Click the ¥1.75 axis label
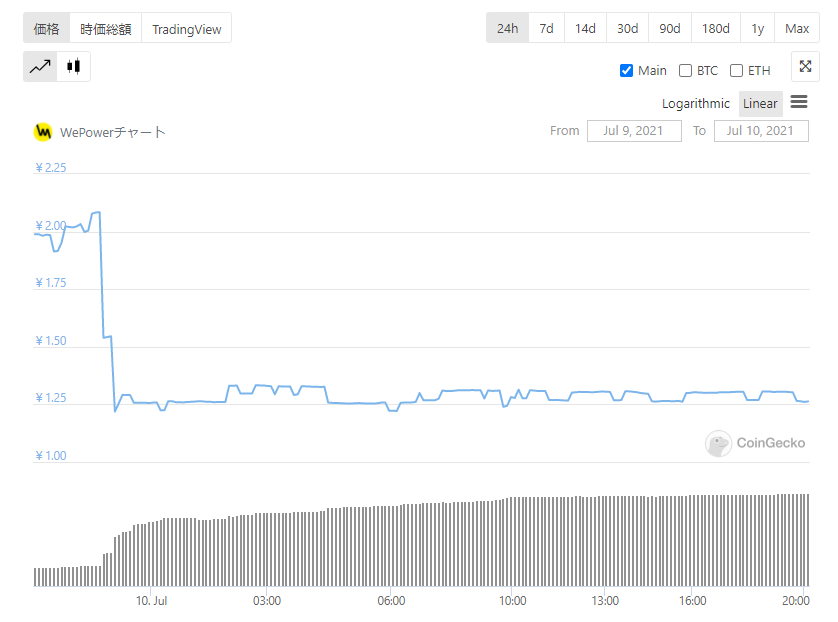The width and height of the screenshot is (838, 622). tap(51, 283)
